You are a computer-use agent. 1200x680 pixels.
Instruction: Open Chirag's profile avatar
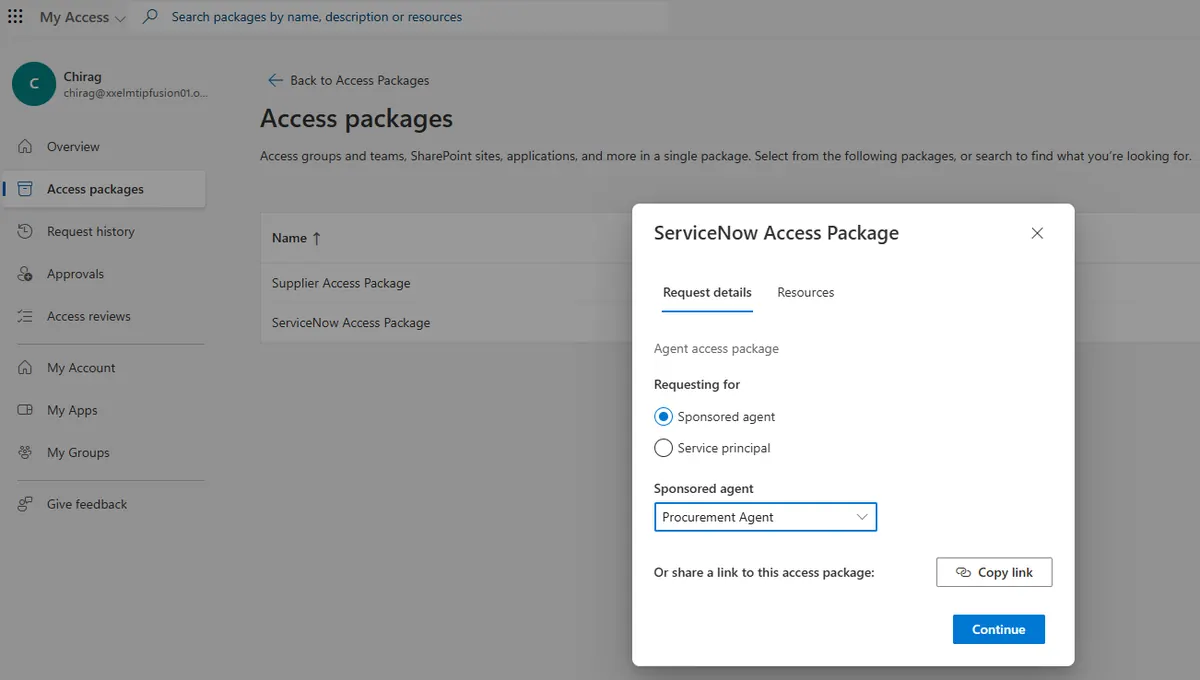(x=34, y=84)
